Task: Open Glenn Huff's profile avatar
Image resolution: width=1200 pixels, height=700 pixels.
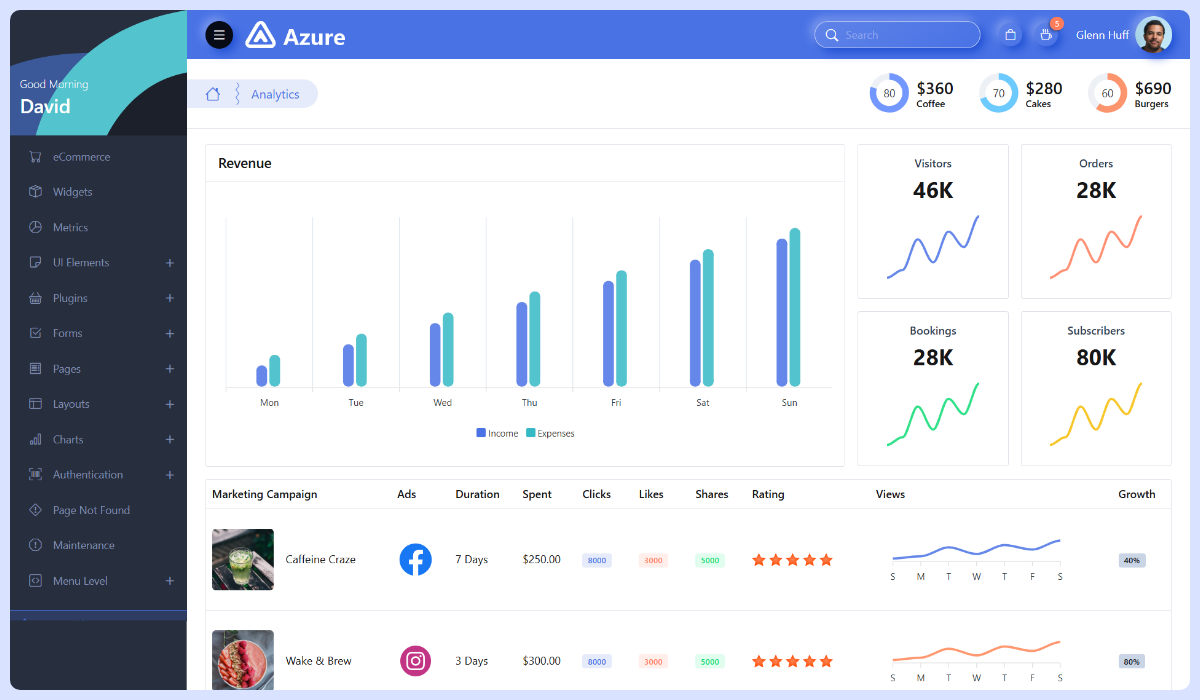Action: tap(1153, 33)
